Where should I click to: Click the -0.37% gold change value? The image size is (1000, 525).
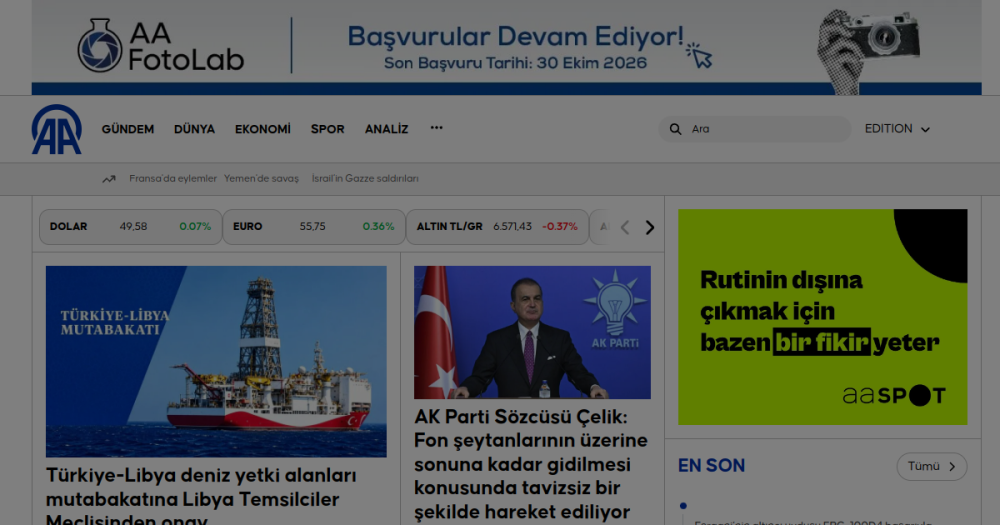pos(560,226)
